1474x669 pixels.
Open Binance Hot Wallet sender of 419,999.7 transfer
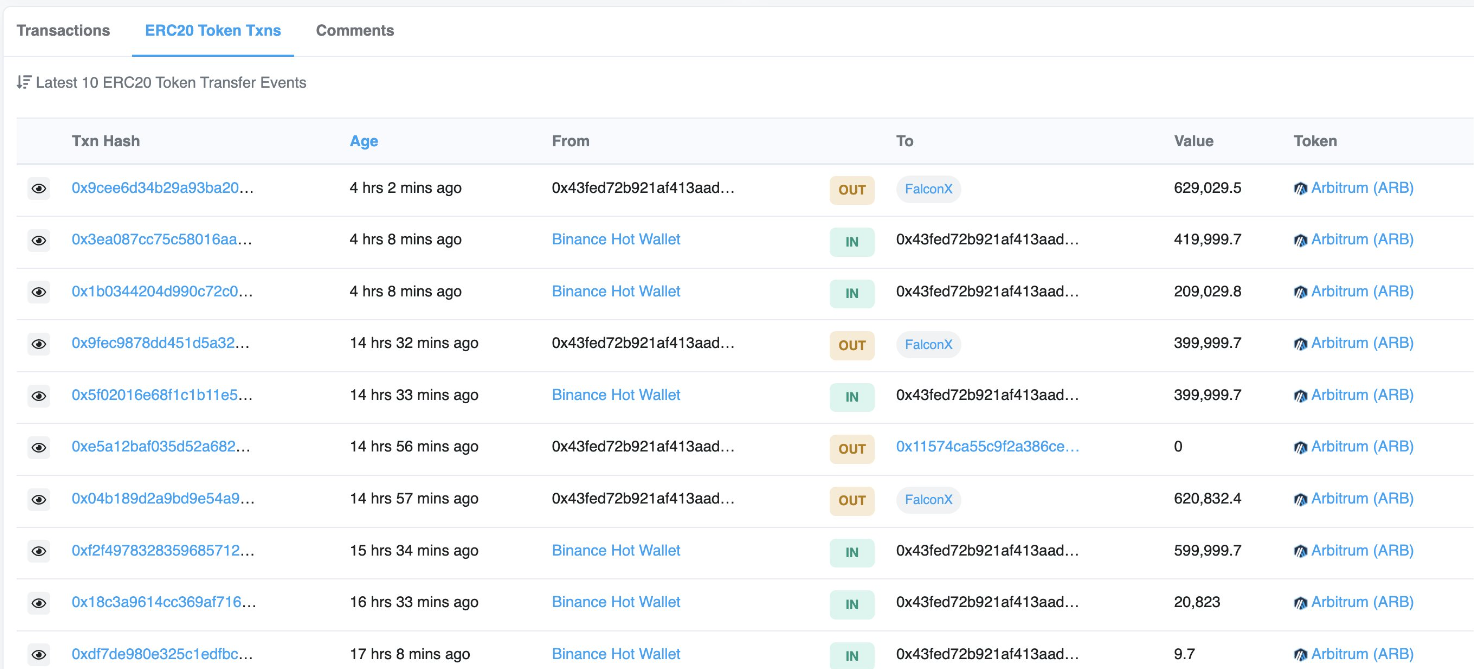(616, 239)
